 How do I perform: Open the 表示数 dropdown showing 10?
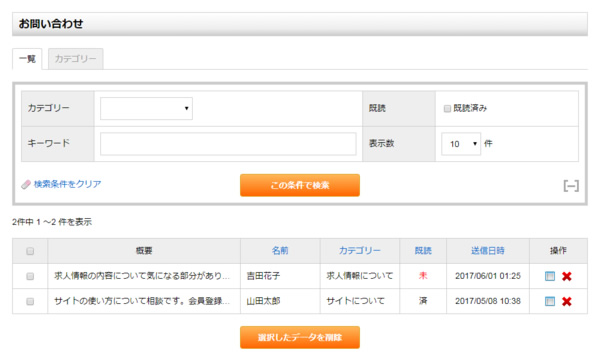pos(461,144)
